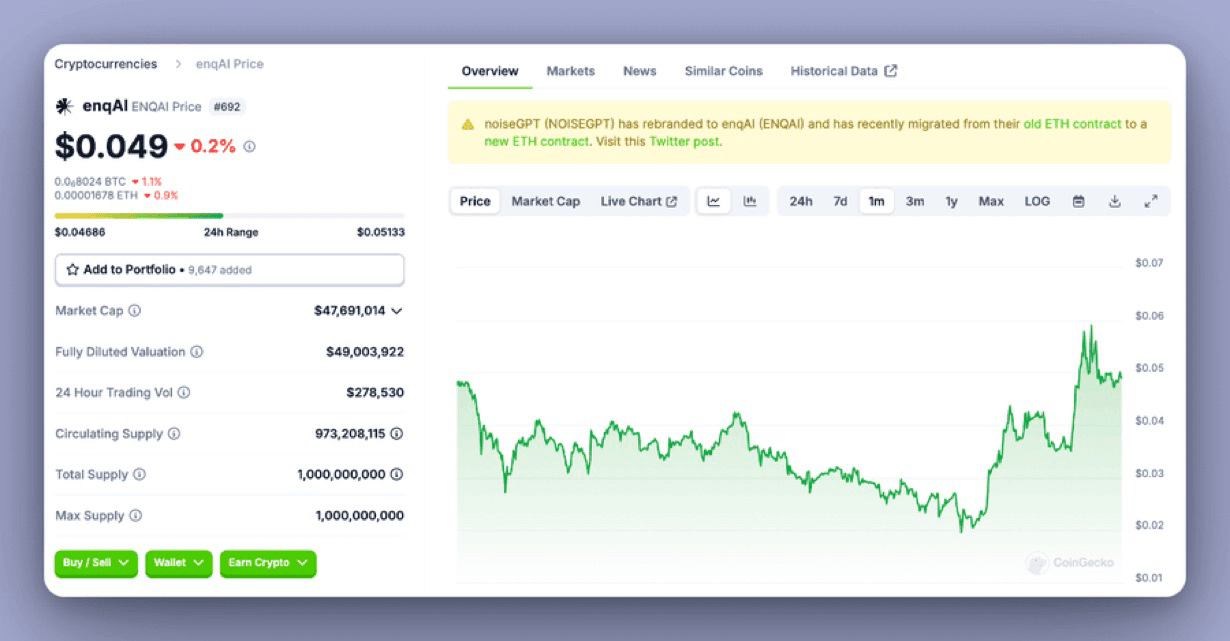The height and width of the screenshot is (641, 1230).
Task: Click the 0.2% price change indicator
Action: pyautogui.click(x=205, y=147)
